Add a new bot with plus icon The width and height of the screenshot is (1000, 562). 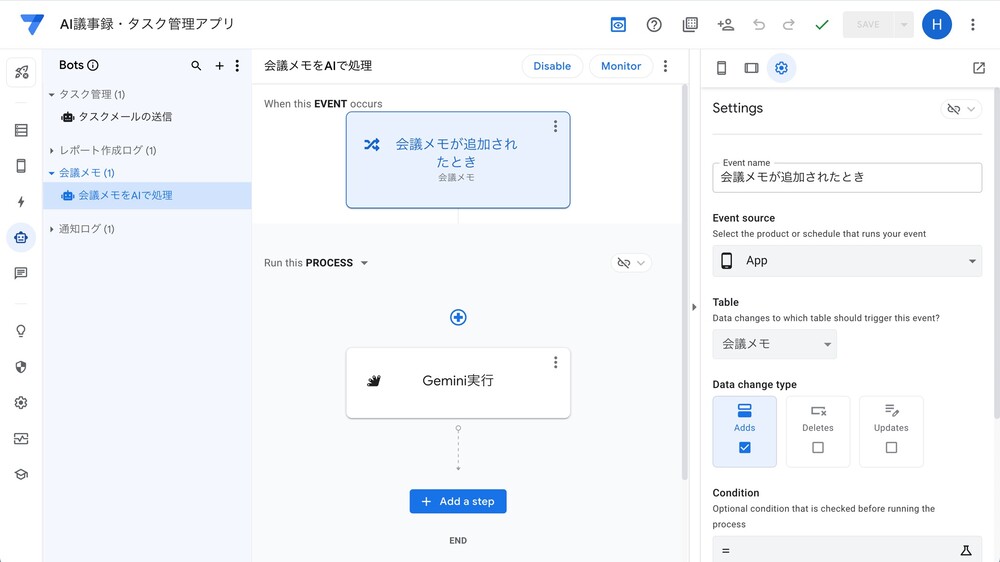click(220, 66)
